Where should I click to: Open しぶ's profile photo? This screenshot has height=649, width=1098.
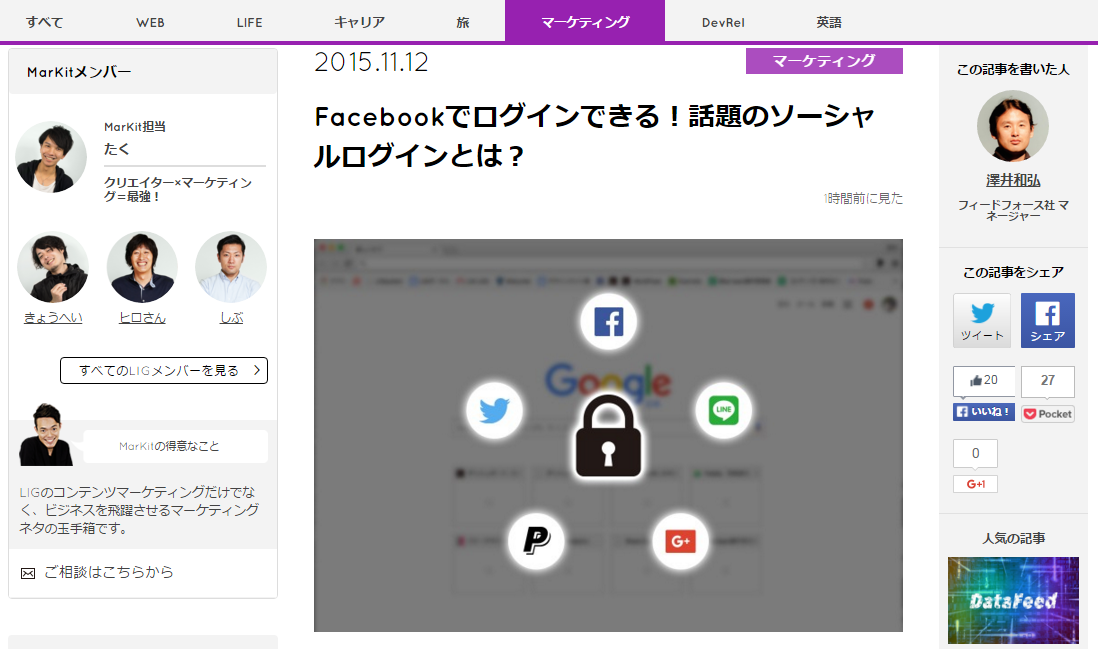[231, 267]
